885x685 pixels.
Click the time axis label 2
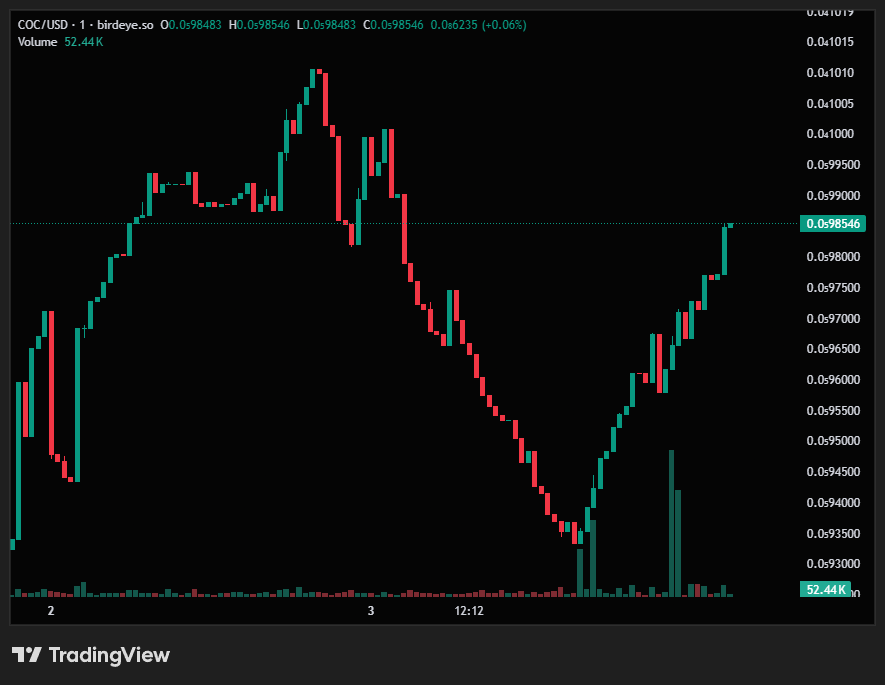pos(51,611)
